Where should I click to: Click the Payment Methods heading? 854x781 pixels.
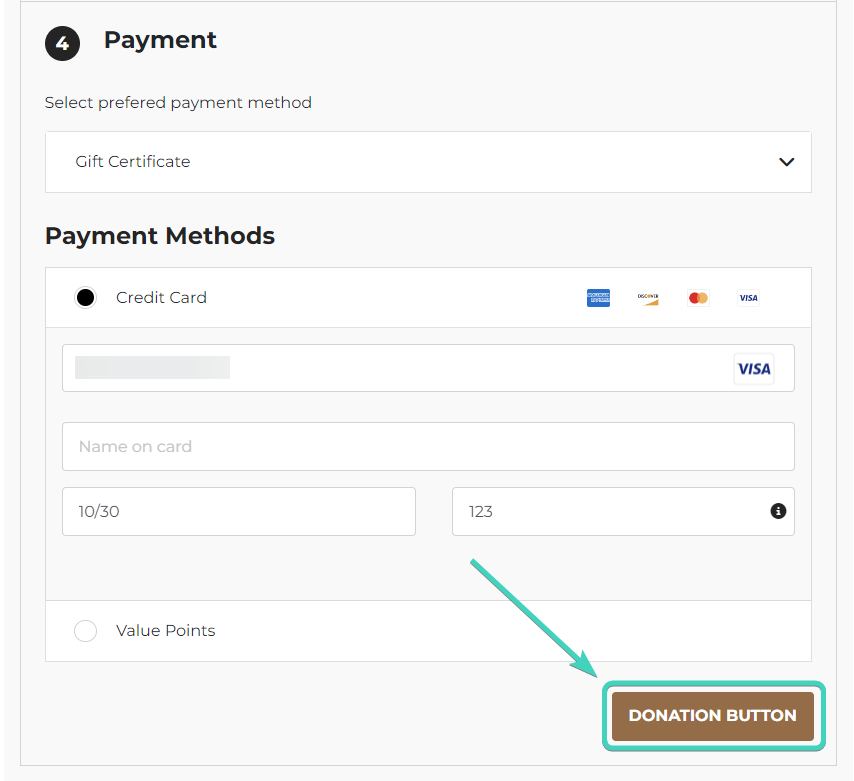pyautogui.click(x=159, y=236)
